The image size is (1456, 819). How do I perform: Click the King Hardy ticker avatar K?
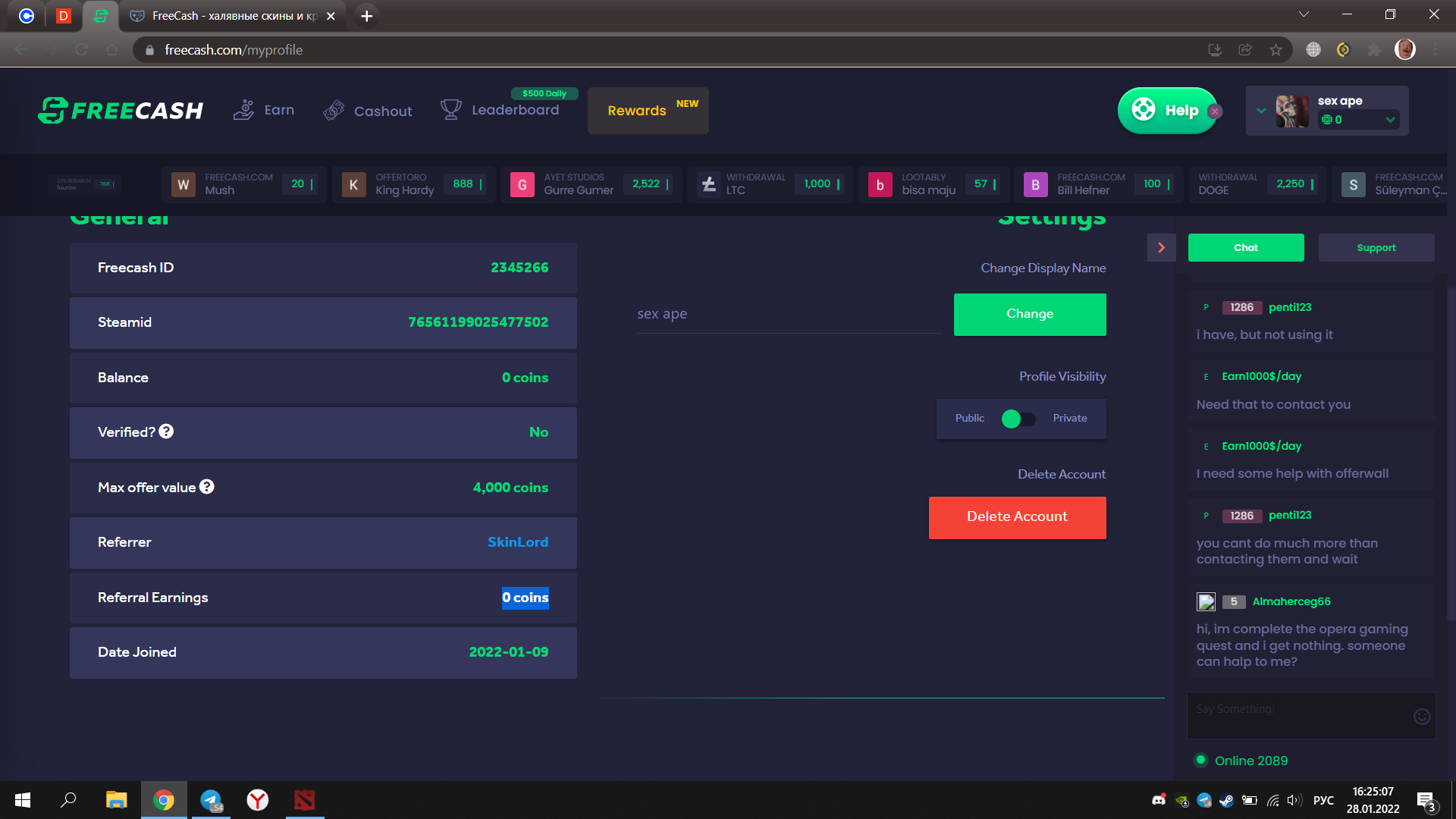click(x=354, y=184)
